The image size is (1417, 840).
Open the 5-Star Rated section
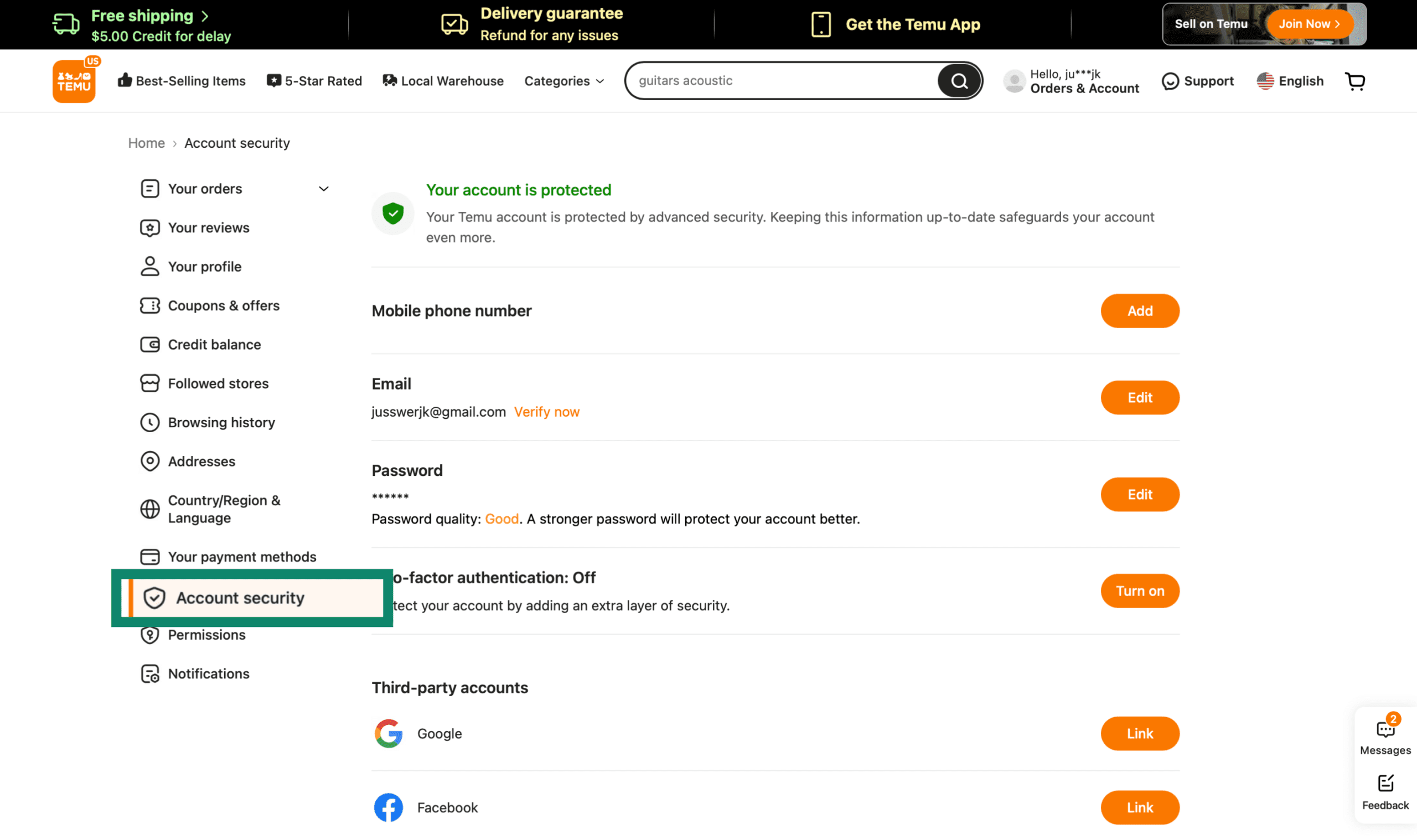(314, 80)
